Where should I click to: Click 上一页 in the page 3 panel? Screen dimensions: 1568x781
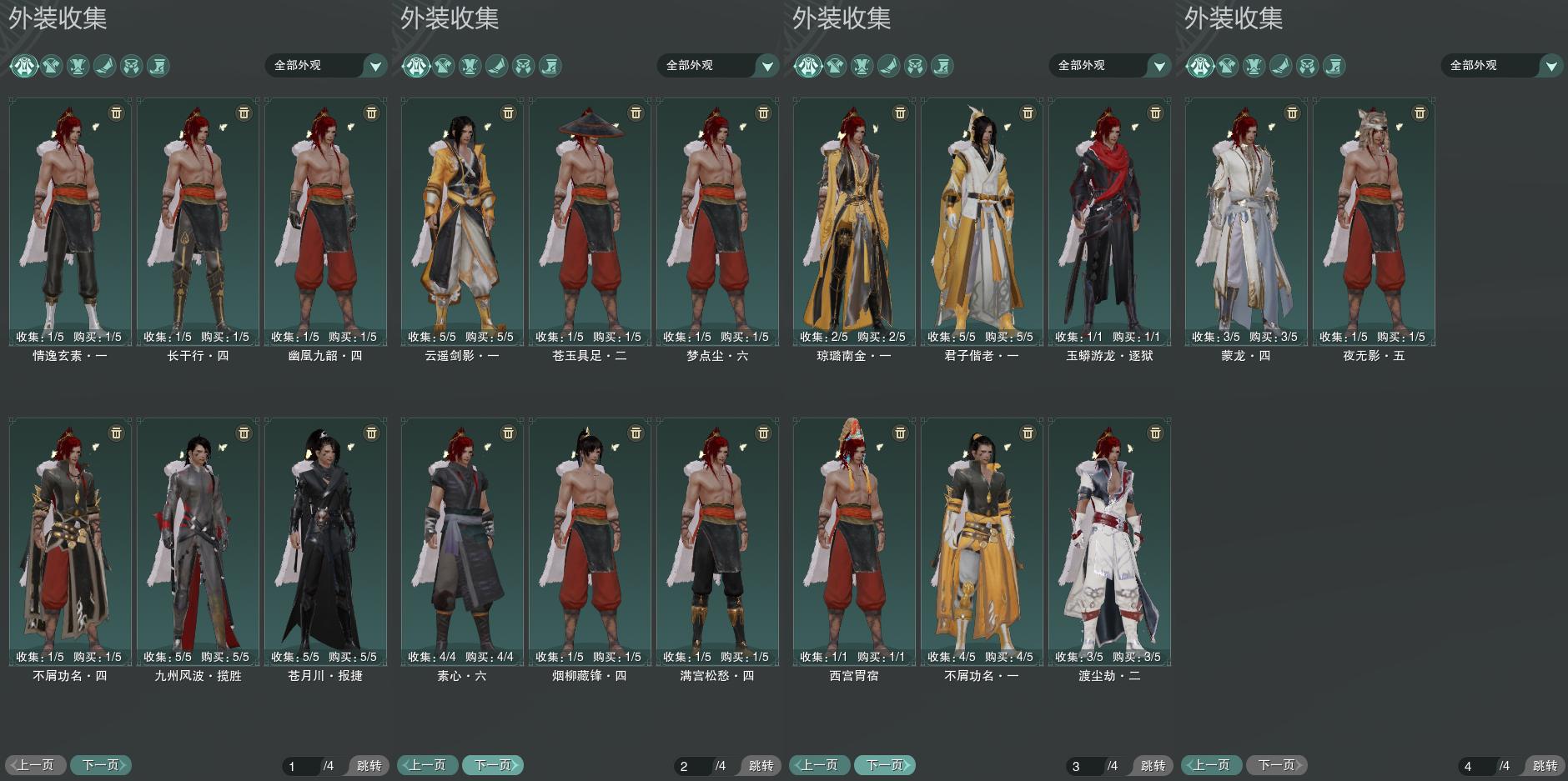(820, 764)
